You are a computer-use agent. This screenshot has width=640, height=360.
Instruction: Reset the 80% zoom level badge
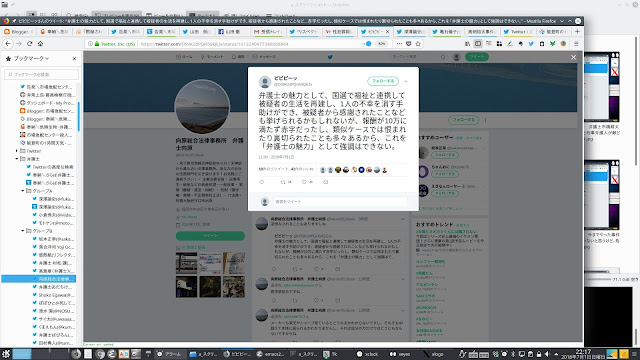381,44
